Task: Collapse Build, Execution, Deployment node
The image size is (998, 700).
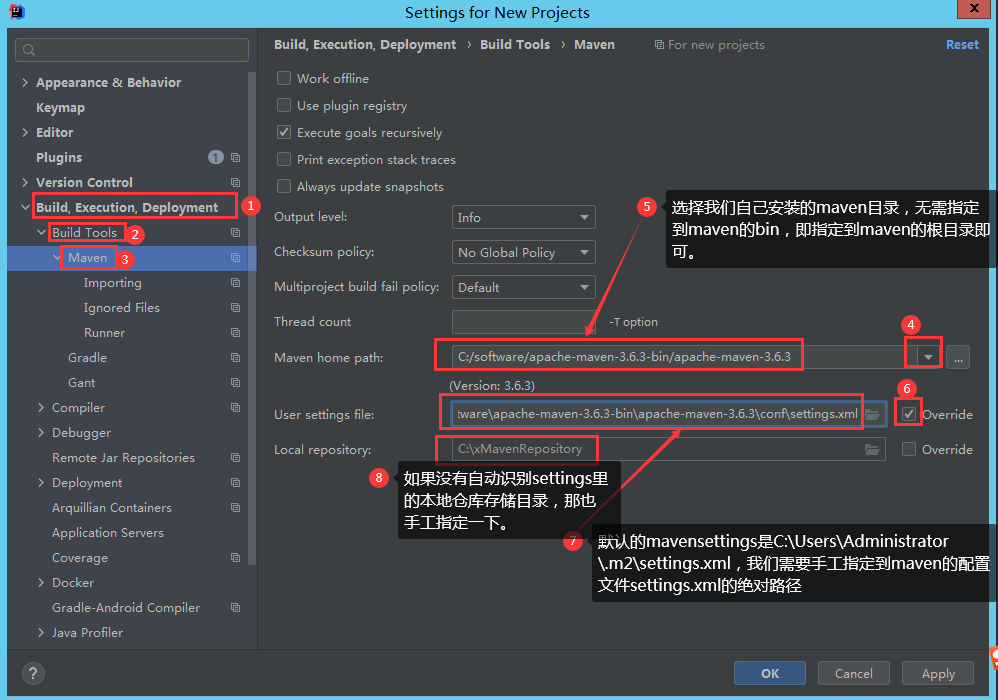Action: point(25,207)
